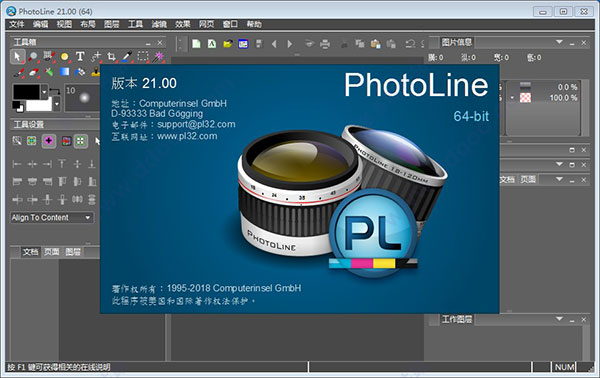
Task: Select the zoom magnifier tool
Action: 33,57
